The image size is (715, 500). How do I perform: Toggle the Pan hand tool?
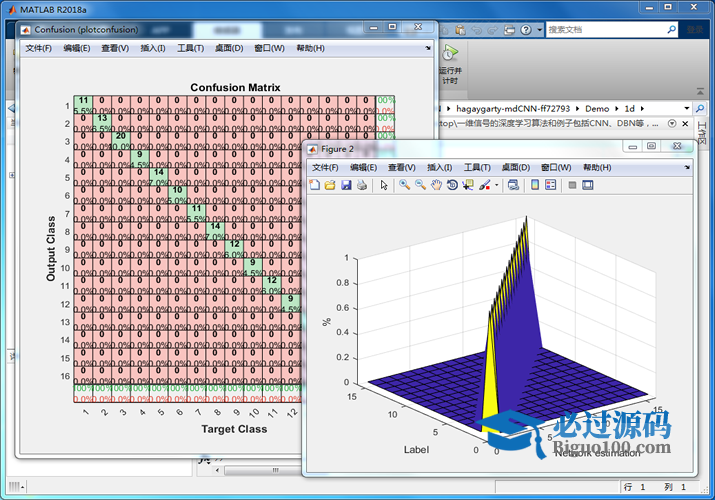click(436, 185)
